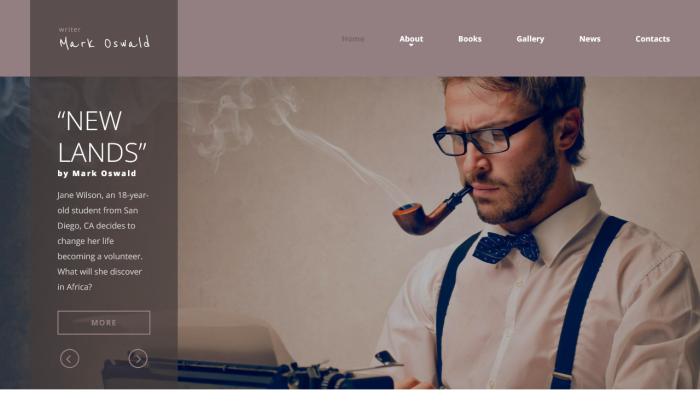The width and height of the screenshot is (700, 414).
Task: Open the Home menu item
Action: point(353,39)
